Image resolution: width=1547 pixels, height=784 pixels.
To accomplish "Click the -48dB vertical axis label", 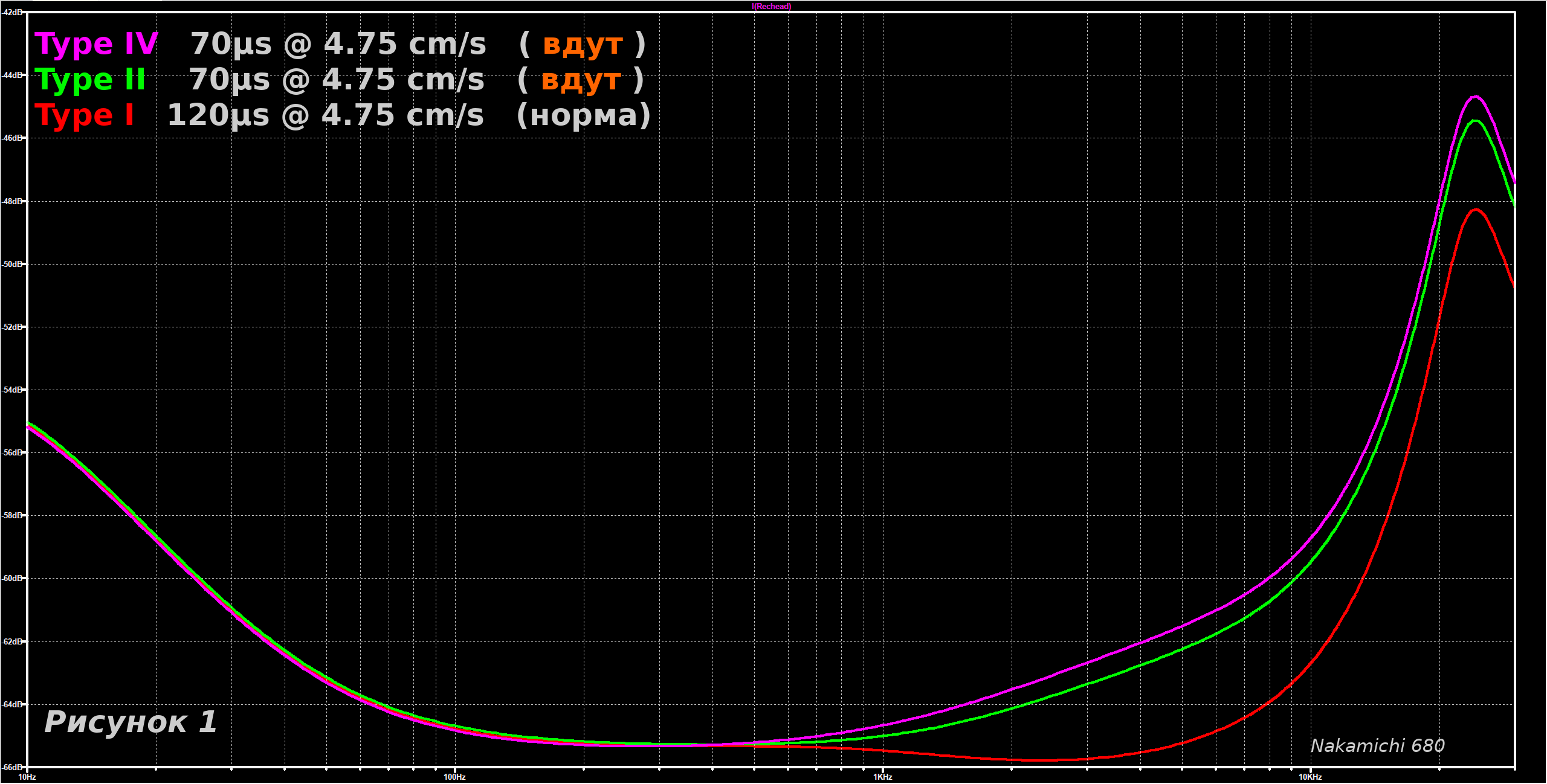I will 11,201.
